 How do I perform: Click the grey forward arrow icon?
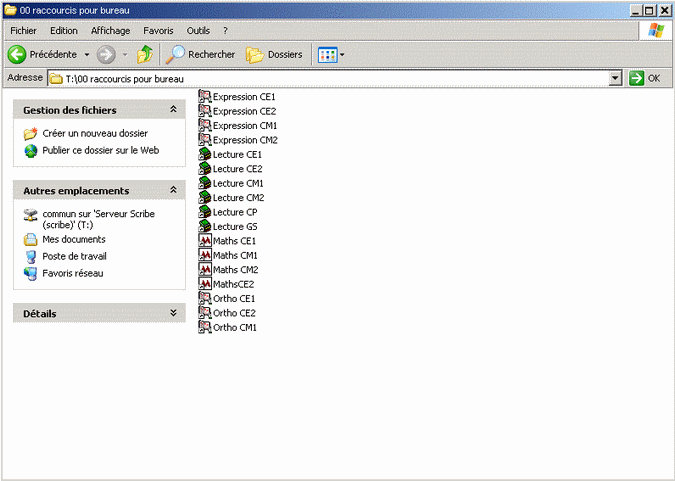(x=106, y=55)
